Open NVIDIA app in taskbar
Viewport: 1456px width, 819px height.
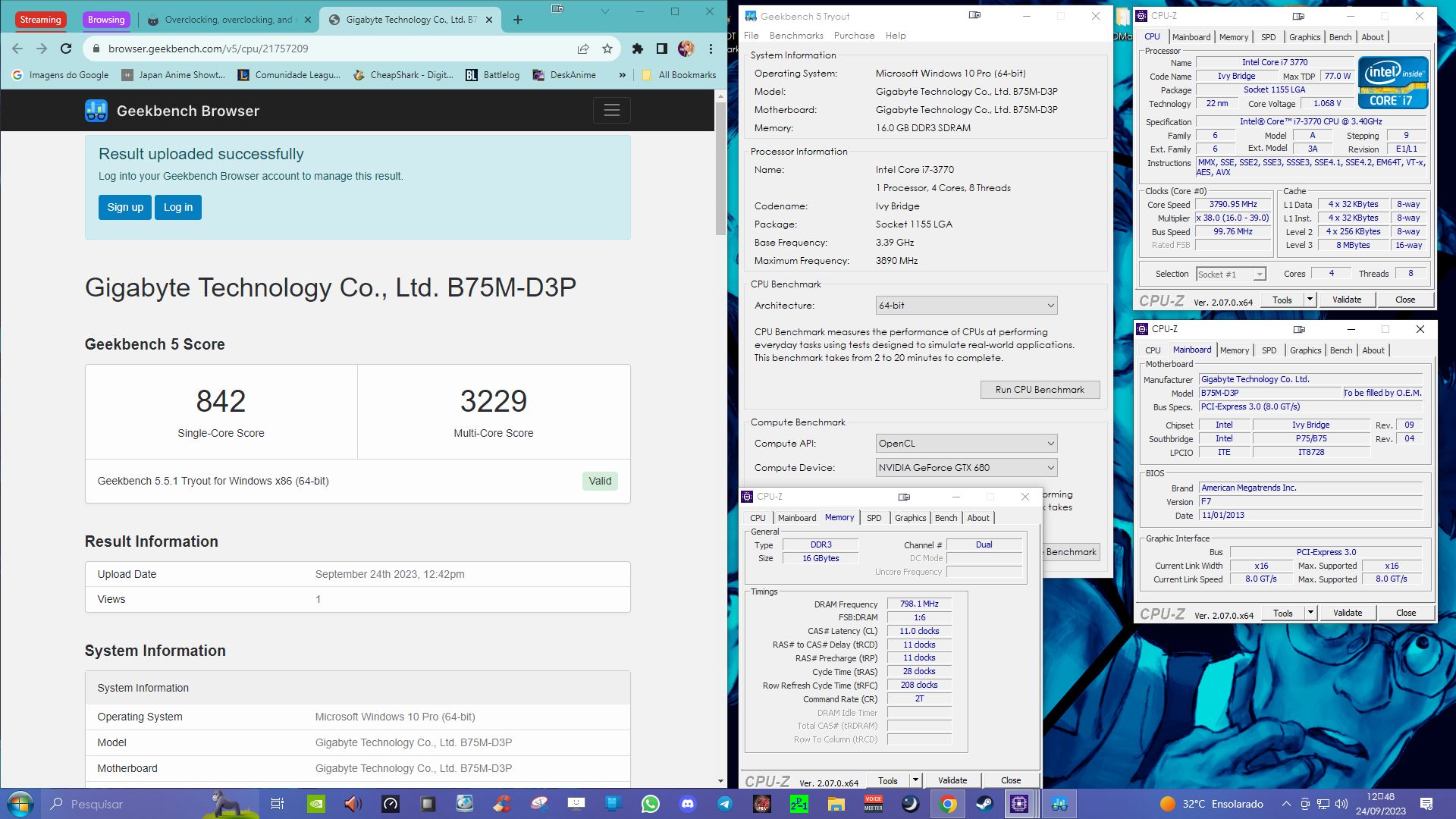pyautogui.click(x=316, y=804)
